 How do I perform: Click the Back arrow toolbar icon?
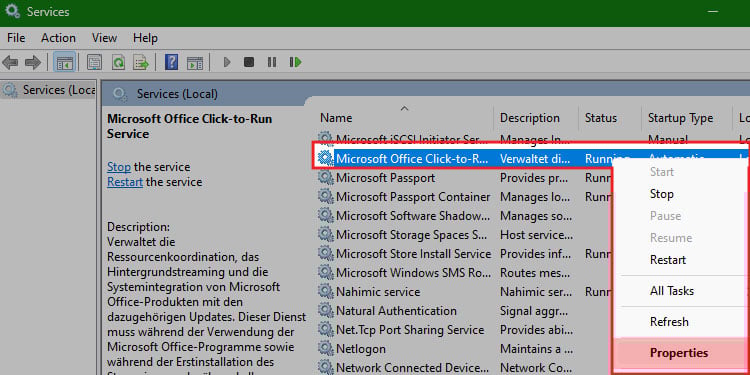(10, 62)
